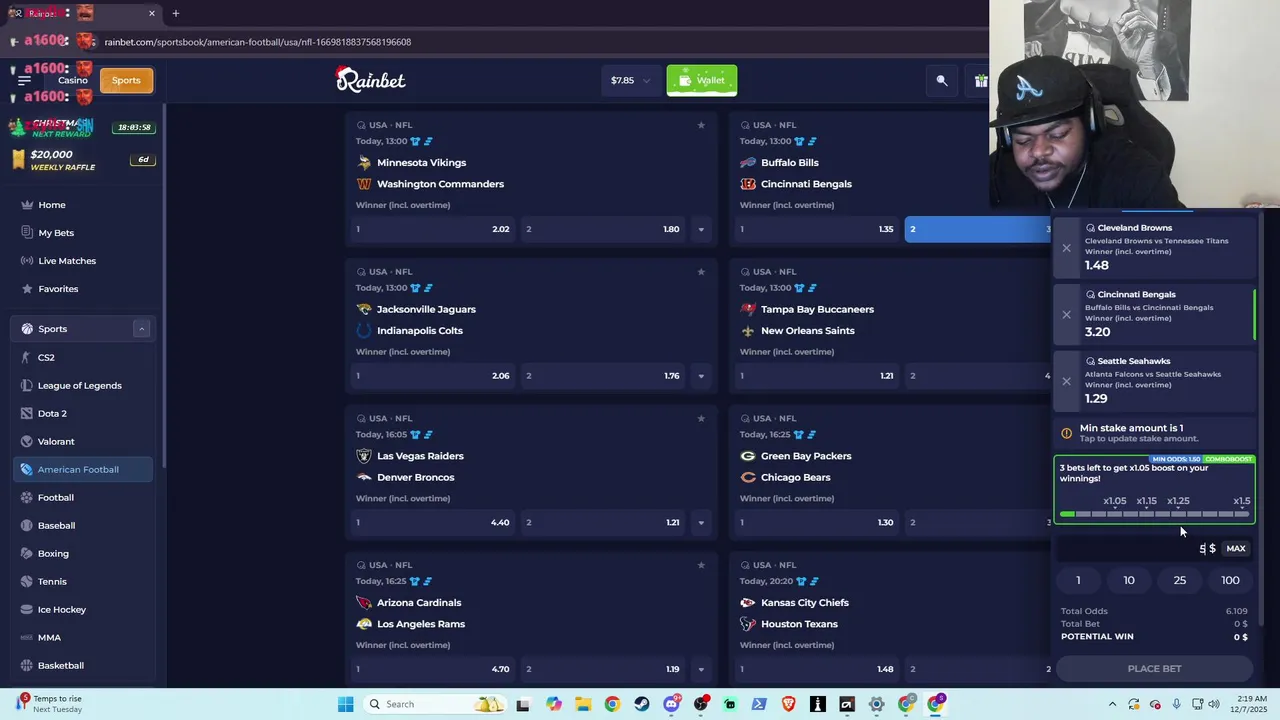The image size is (1280, 720).
Task: Expand more markets for Raiders vs Broncos
Action: (x=701, y=522)
